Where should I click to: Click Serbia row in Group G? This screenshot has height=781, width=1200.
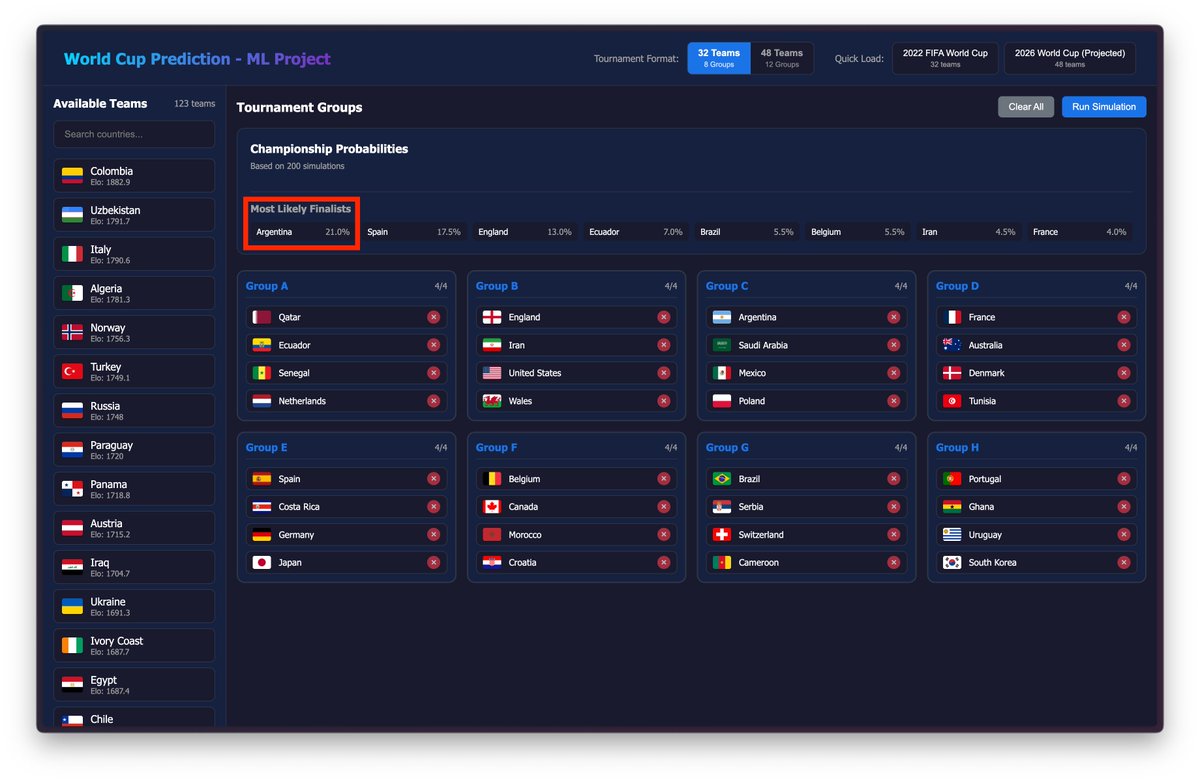click(x=807, y=507)
